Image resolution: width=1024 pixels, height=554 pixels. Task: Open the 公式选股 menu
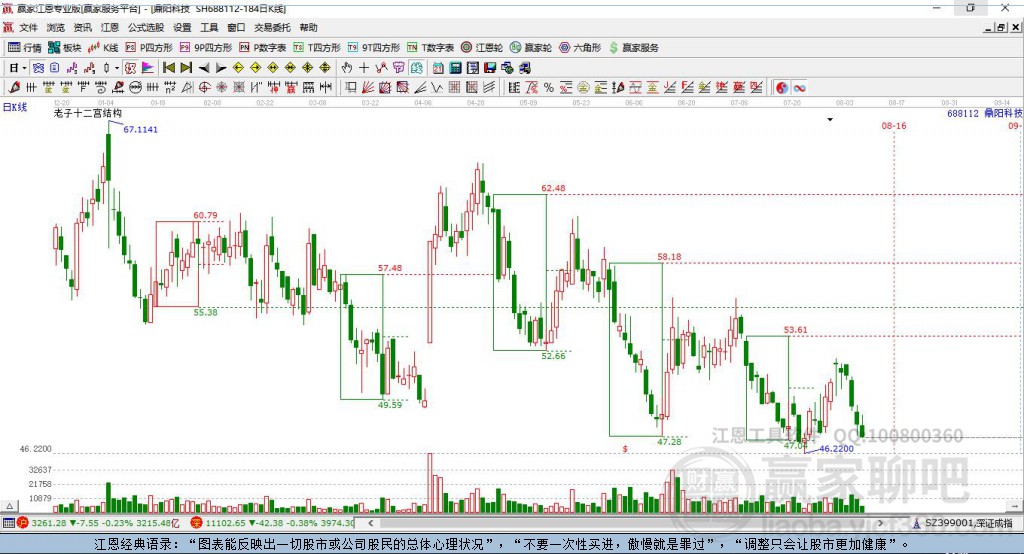pos(146,27)
